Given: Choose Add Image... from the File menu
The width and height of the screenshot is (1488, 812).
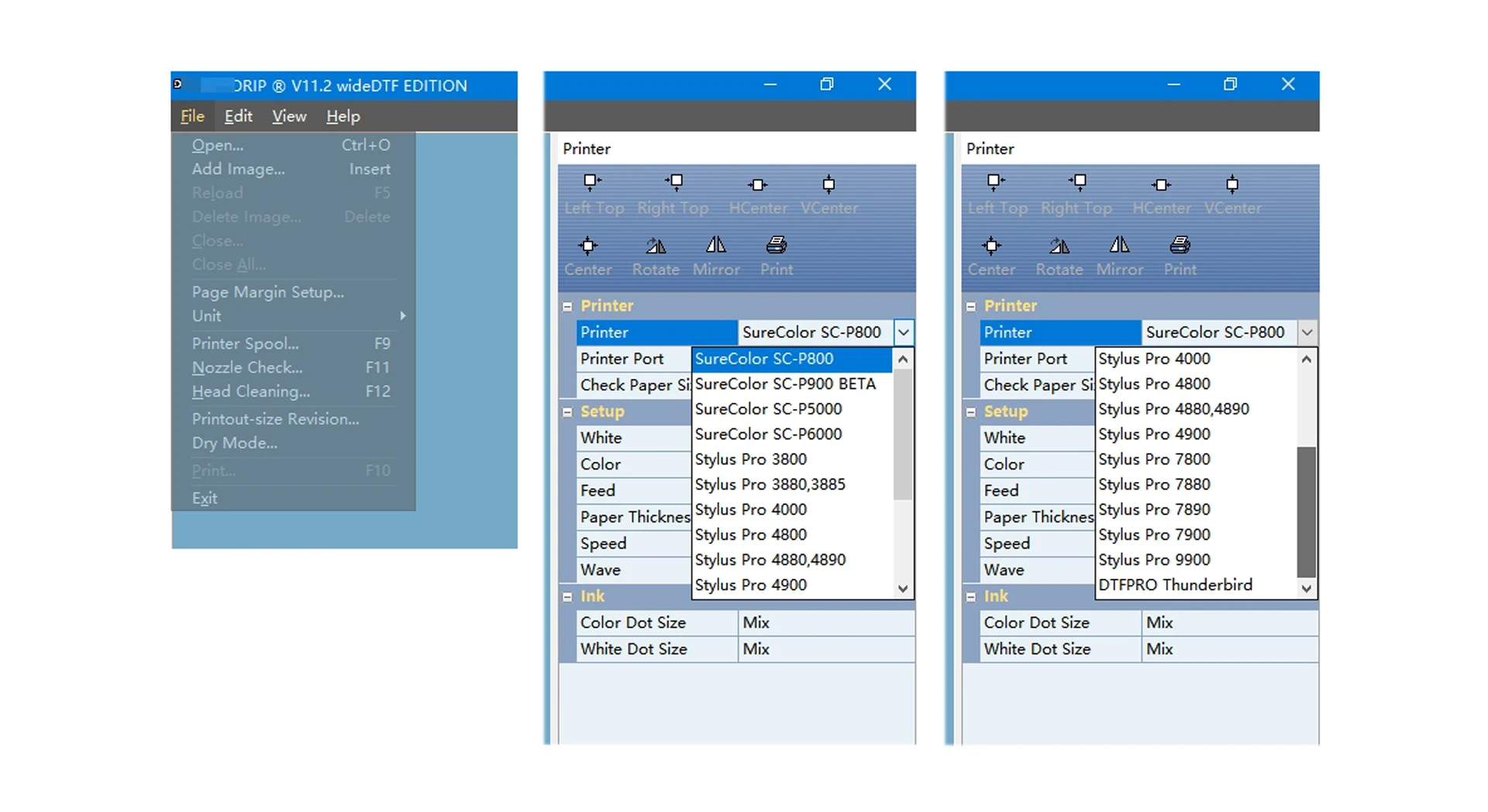Looking at the screenshot, I should pos(293,169).
